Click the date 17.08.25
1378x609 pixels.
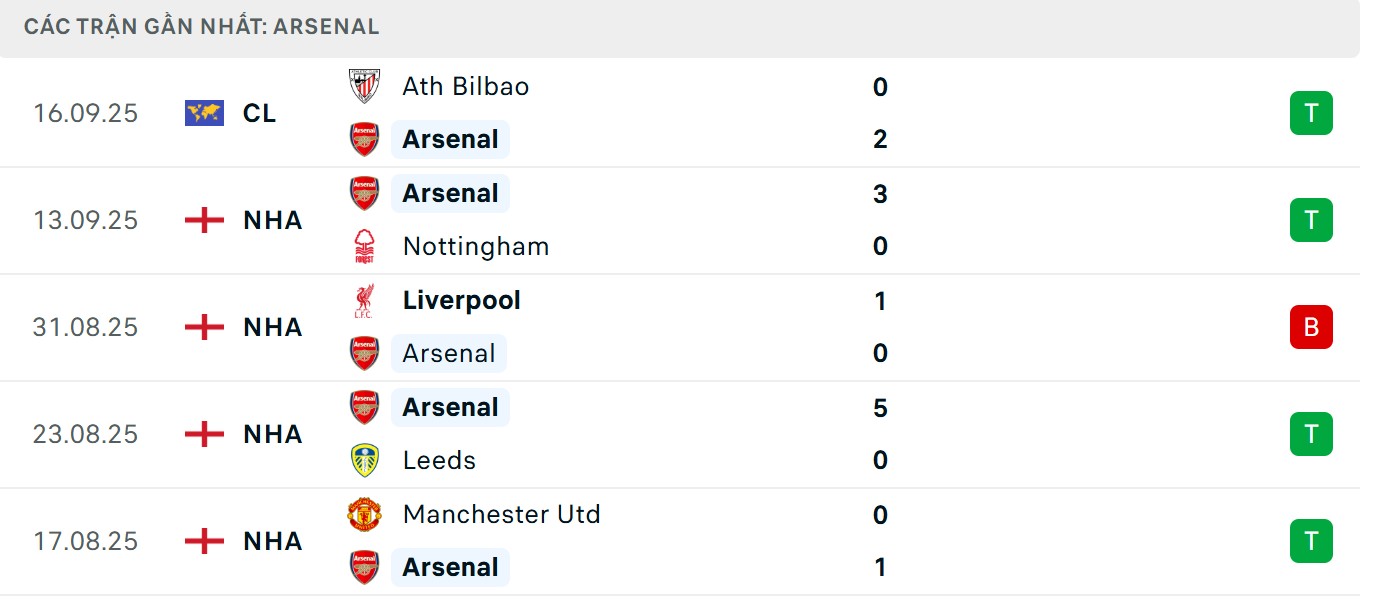pos(86,541)
